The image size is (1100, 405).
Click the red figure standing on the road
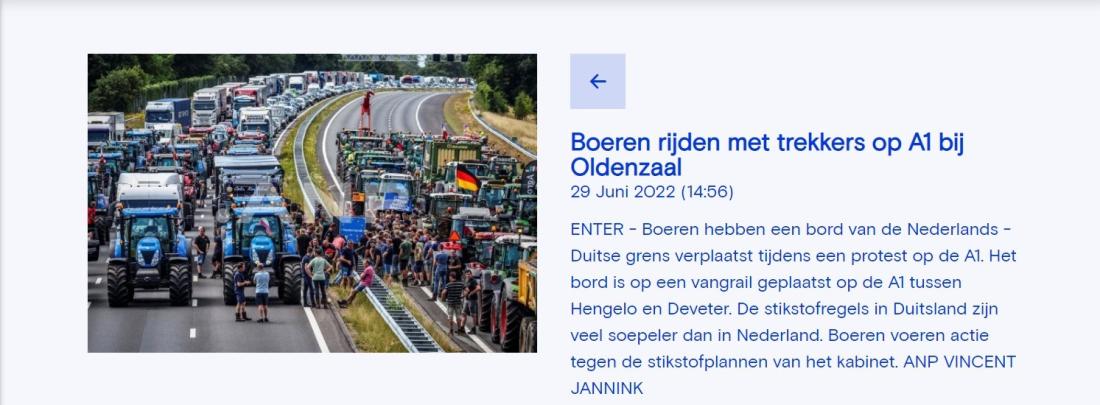click(x=366, y=111)
